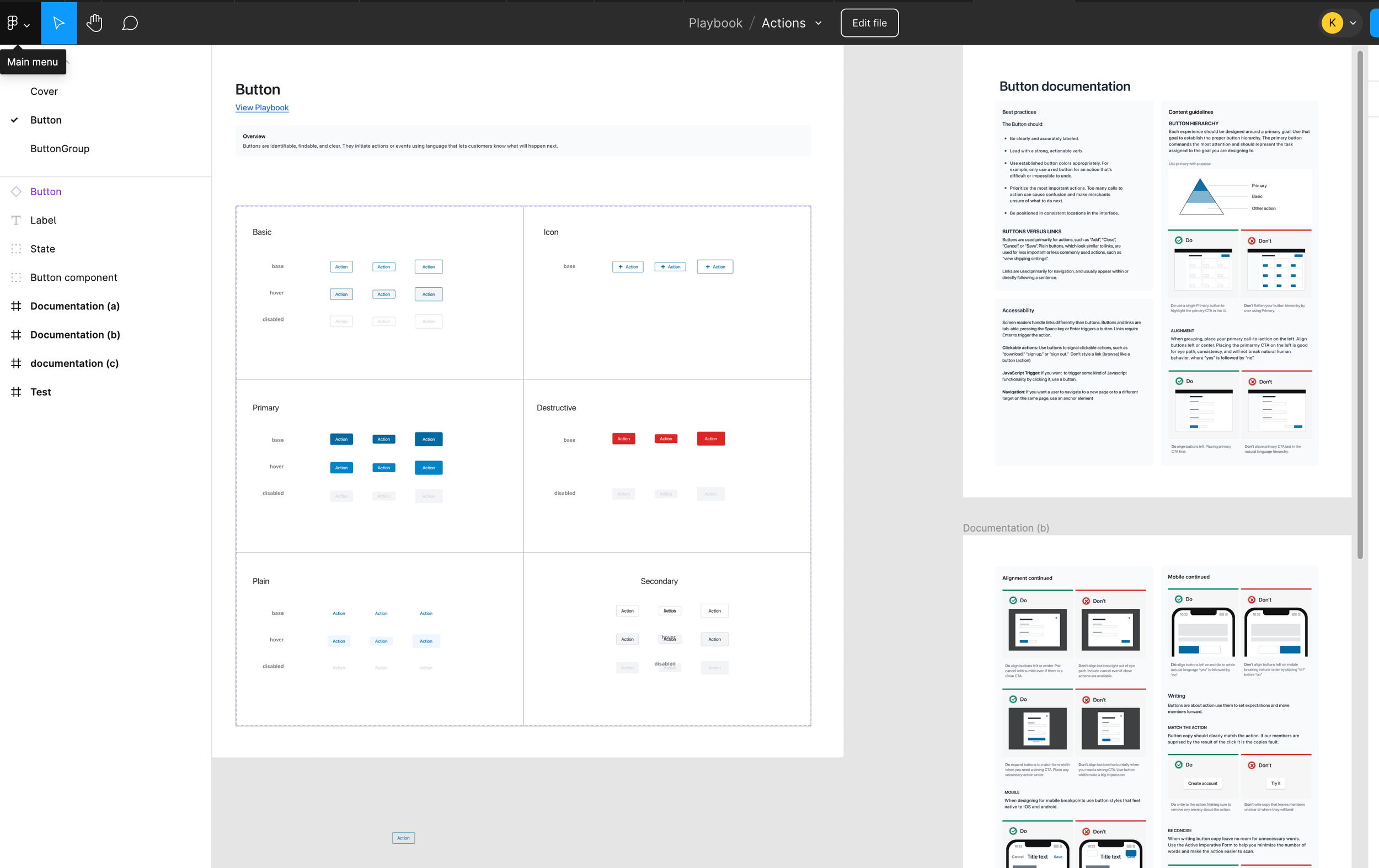Viewport: 1379px width, 868px height.
Task: Click the frame icon beside Test layer
Action: tap(16, 392)
